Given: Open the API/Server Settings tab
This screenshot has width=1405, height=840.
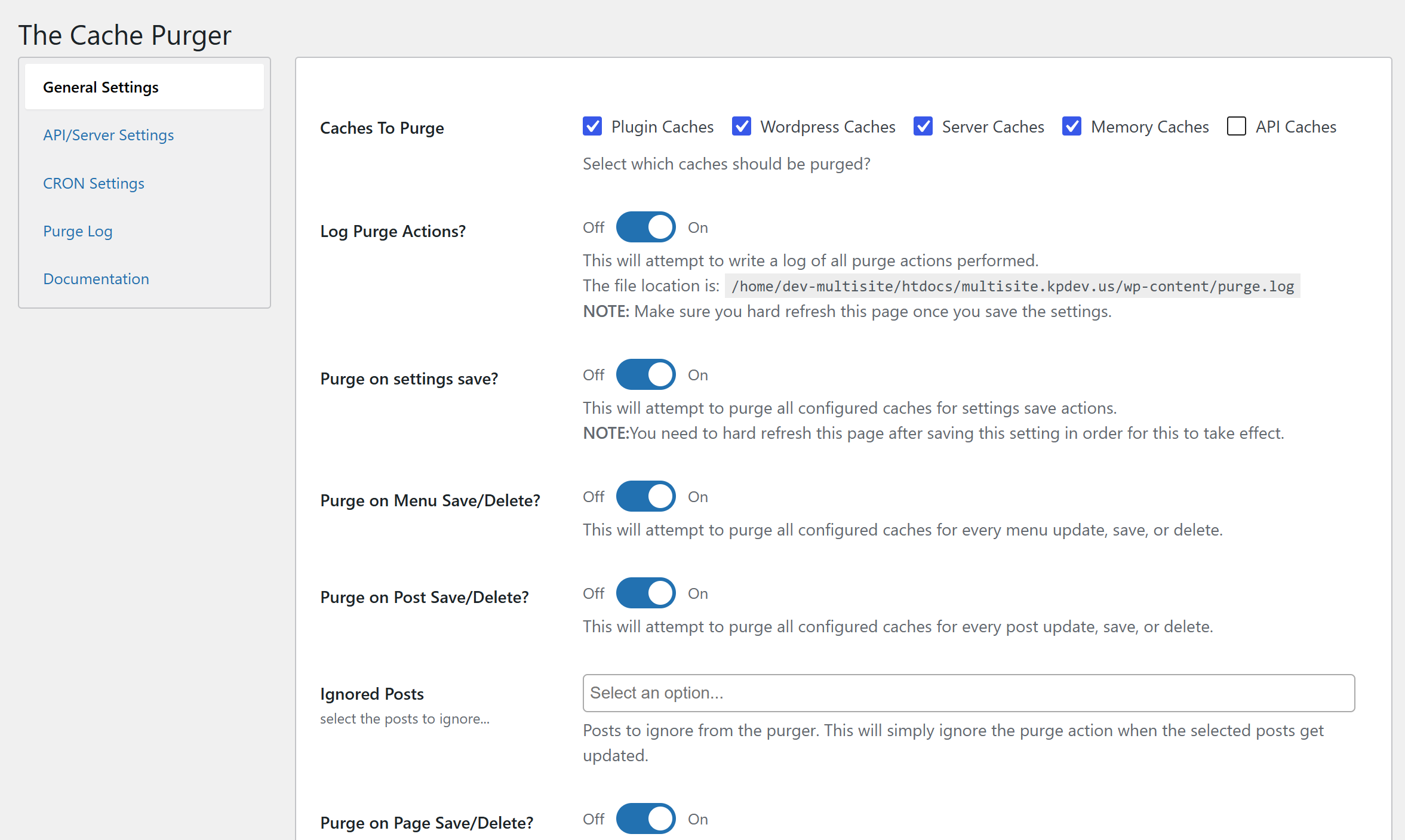Looking at the screenshot, I should [108, 135].
